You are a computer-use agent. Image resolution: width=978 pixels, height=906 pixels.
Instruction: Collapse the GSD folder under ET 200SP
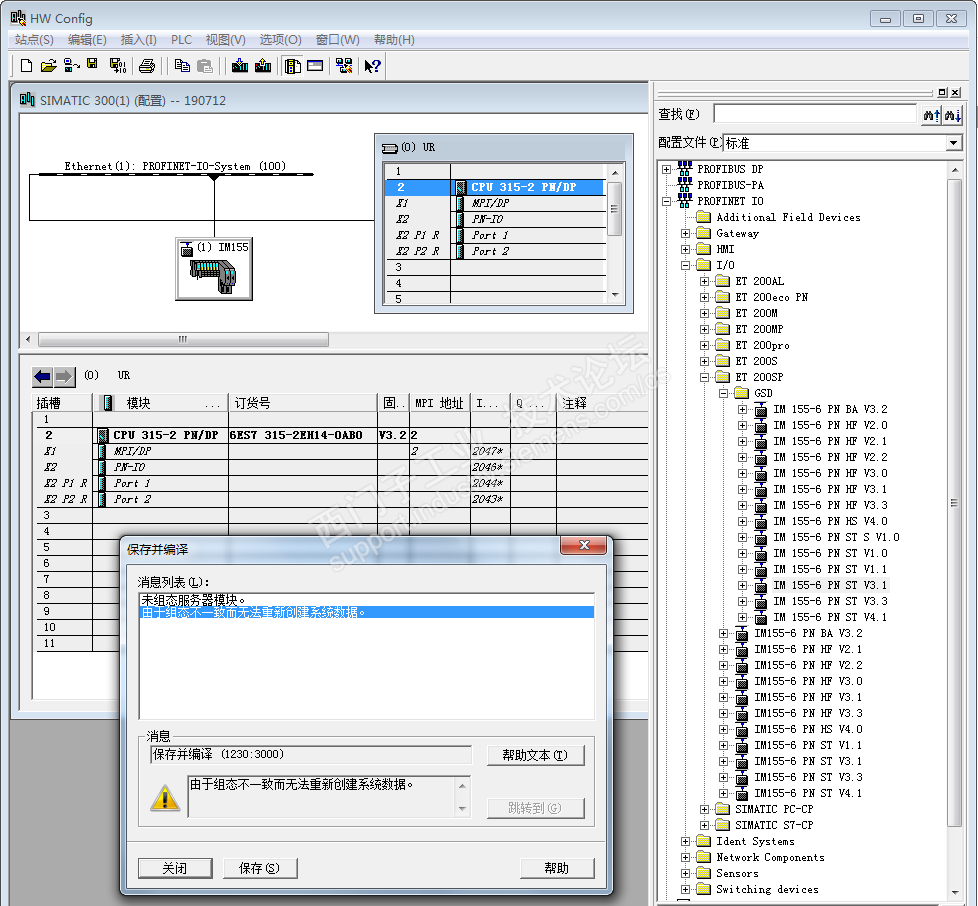click(x=724, y=393)
